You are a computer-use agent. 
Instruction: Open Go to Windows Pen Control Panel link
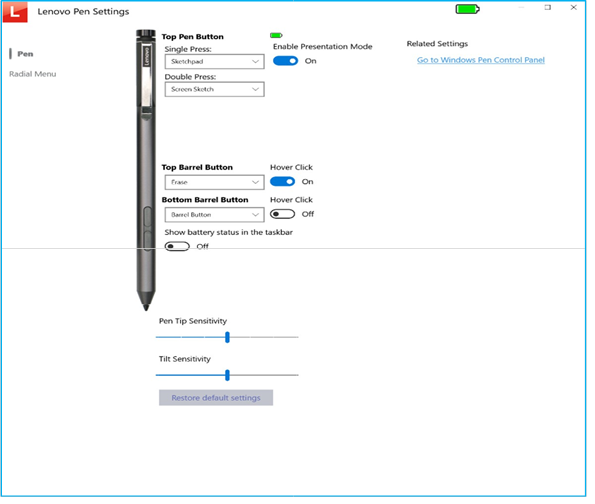(x=481, y=60)
